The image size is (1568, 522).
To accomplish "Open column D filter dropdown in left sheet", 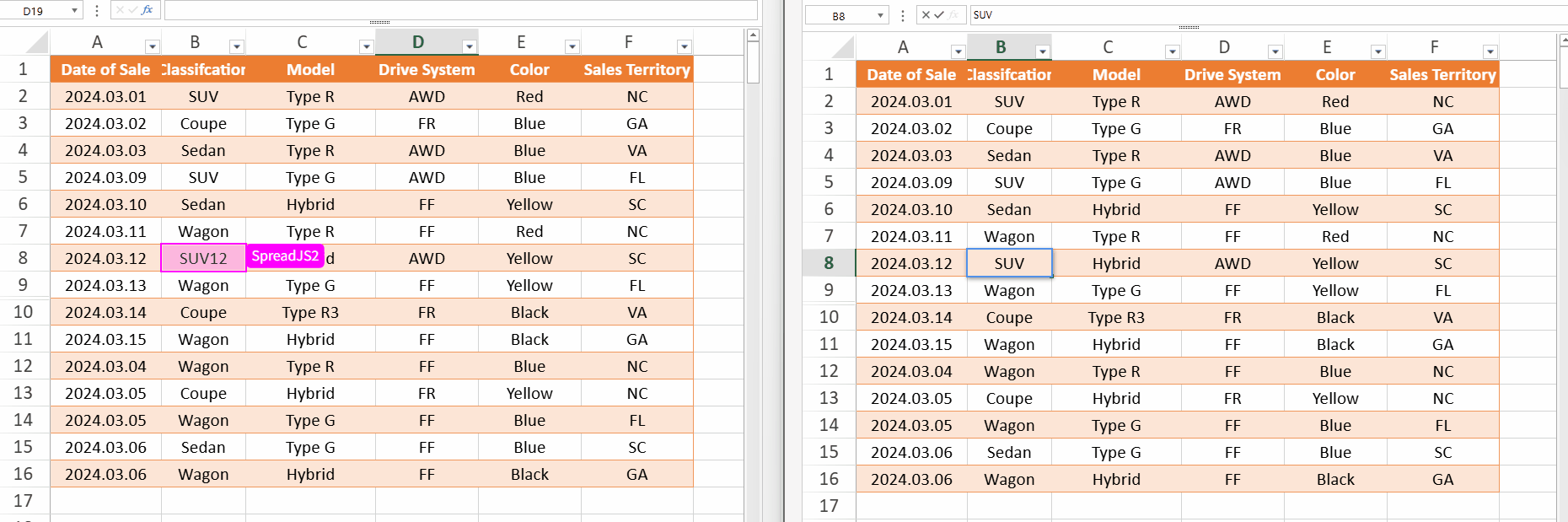I will (x=470, y=47).
